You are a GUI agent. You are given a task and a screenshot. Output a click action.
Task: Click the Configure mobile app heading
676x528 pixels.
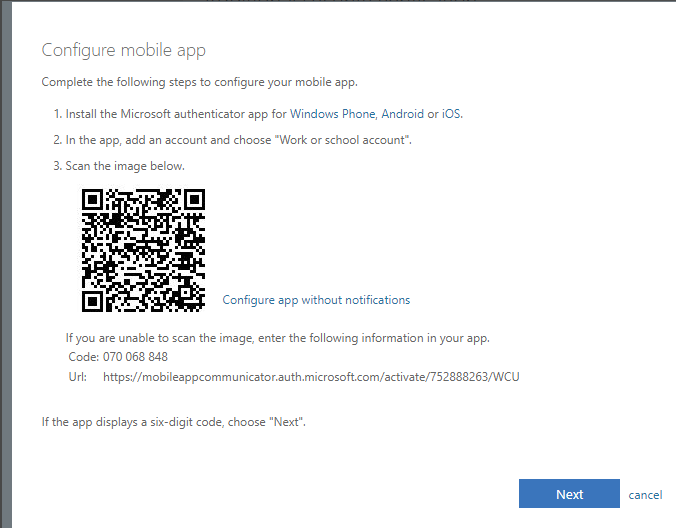point(124,50)
